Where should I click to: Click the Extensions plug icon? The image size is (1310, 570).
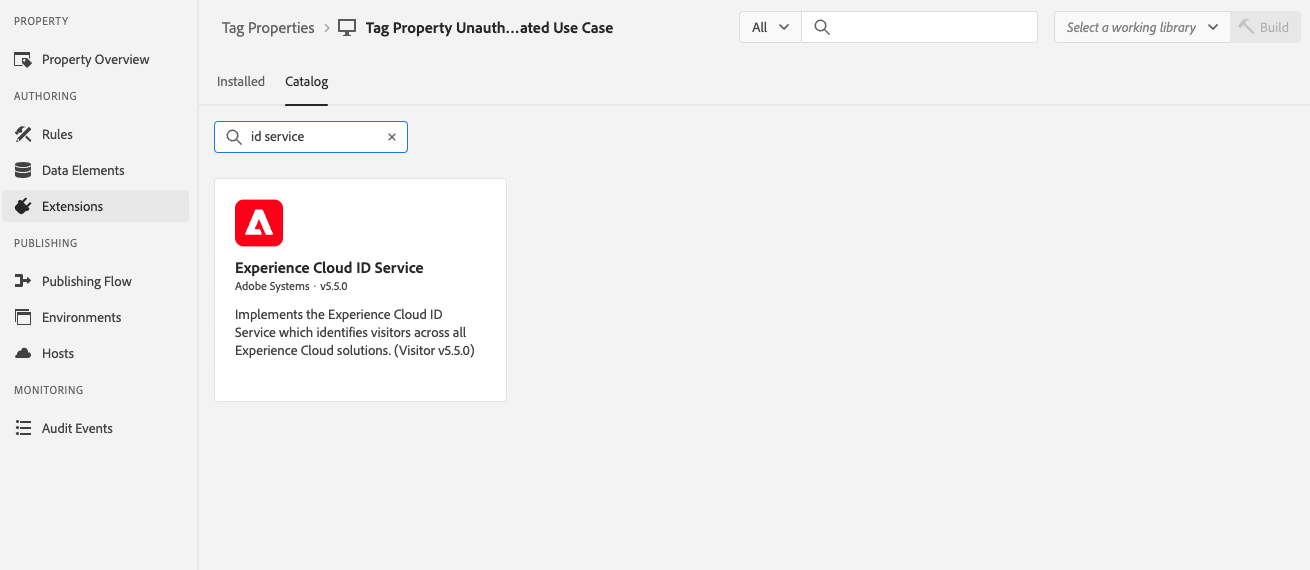[23, 206]
